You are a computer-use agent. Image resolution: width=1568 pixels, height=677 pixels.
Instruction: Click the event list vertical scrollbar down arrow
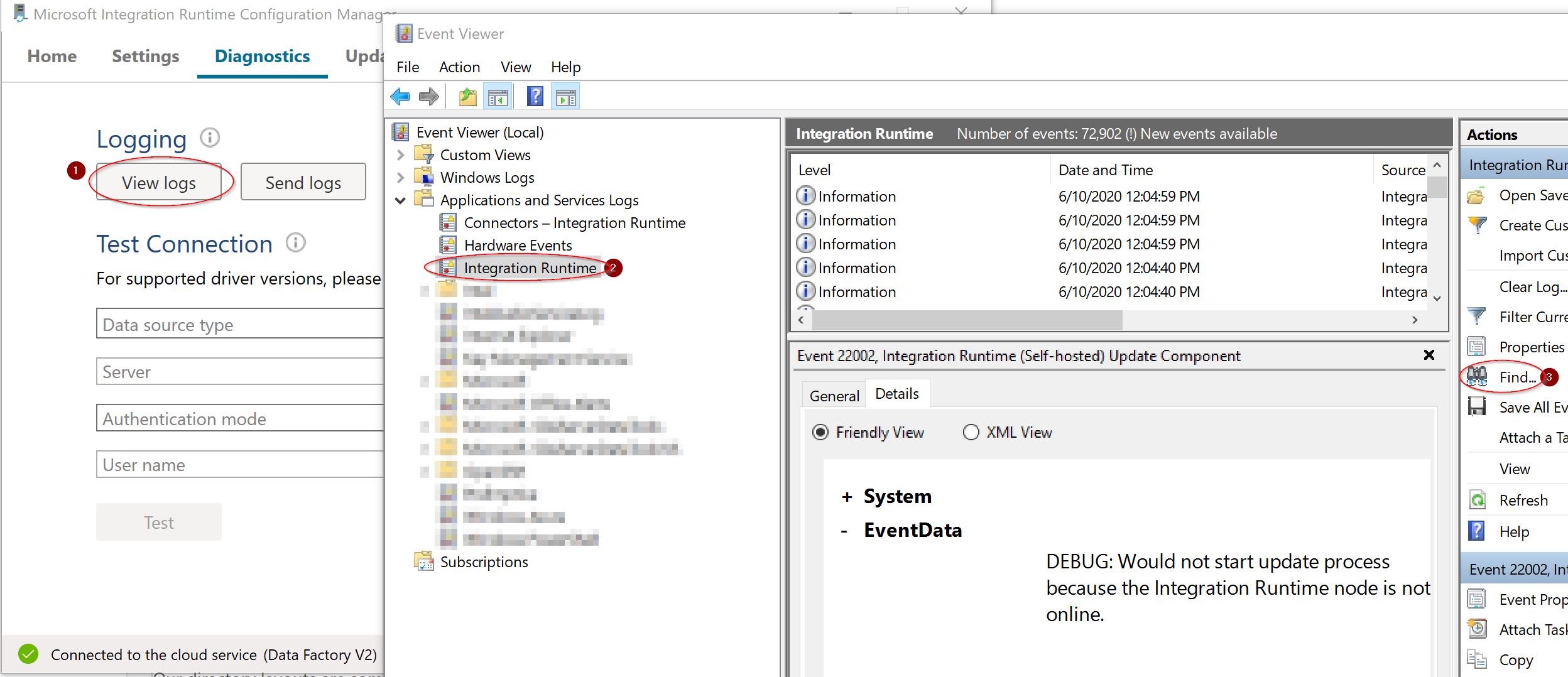click(1437, 298)
